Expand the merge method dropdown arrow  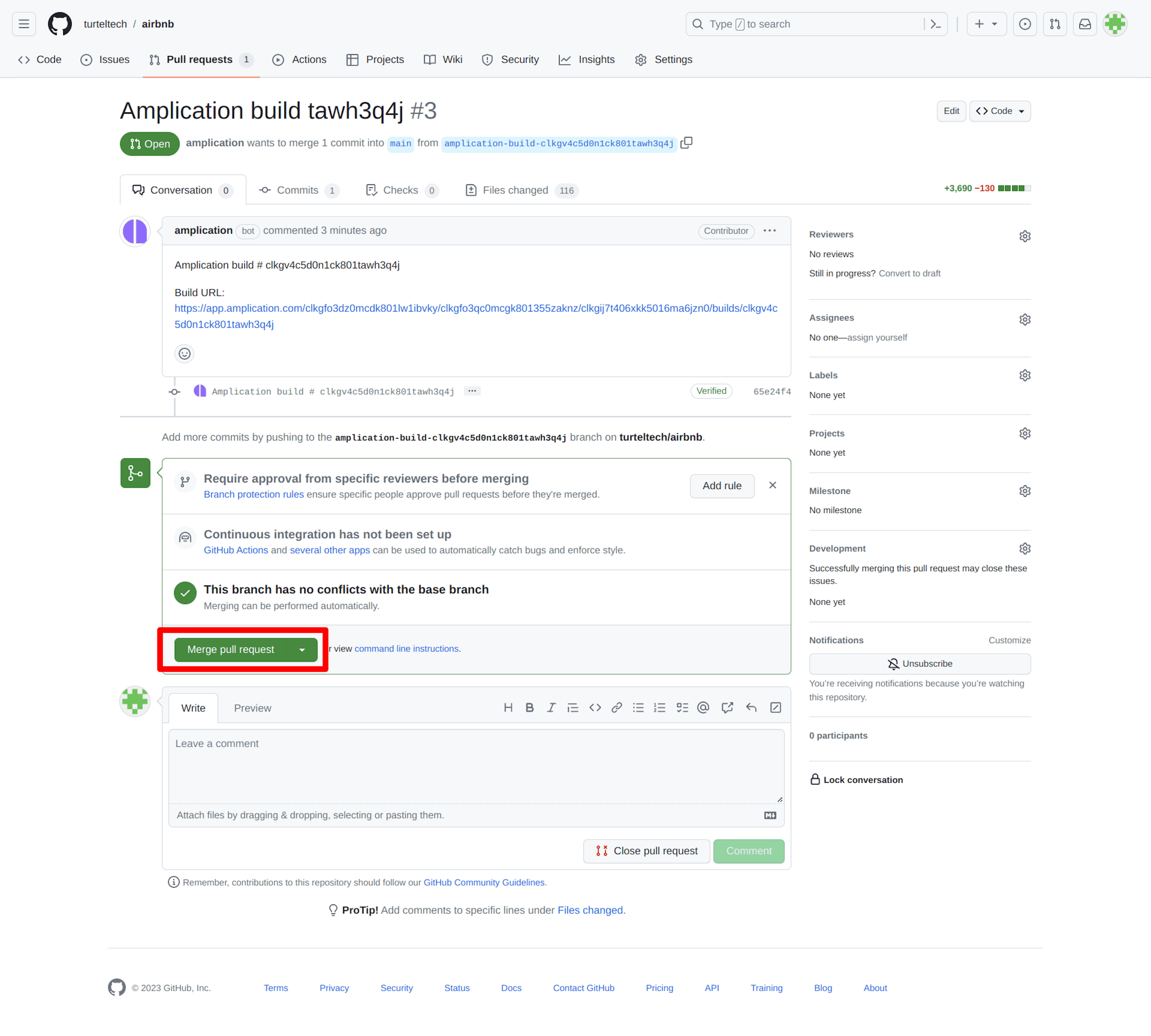(302, 650)
